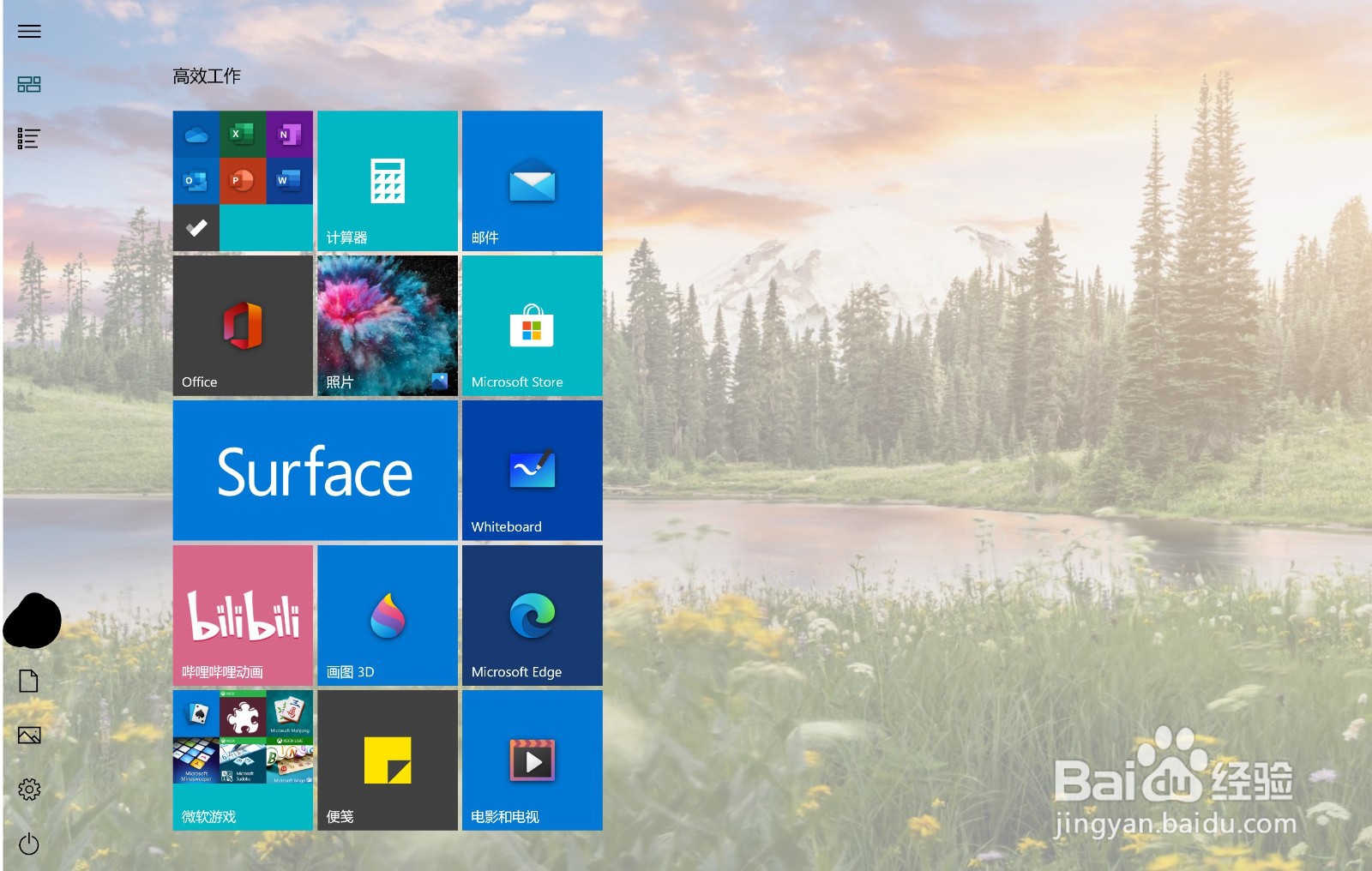Open OneDrive in the Office folder tile
The image size is (1372, 871).
[196, 135]
